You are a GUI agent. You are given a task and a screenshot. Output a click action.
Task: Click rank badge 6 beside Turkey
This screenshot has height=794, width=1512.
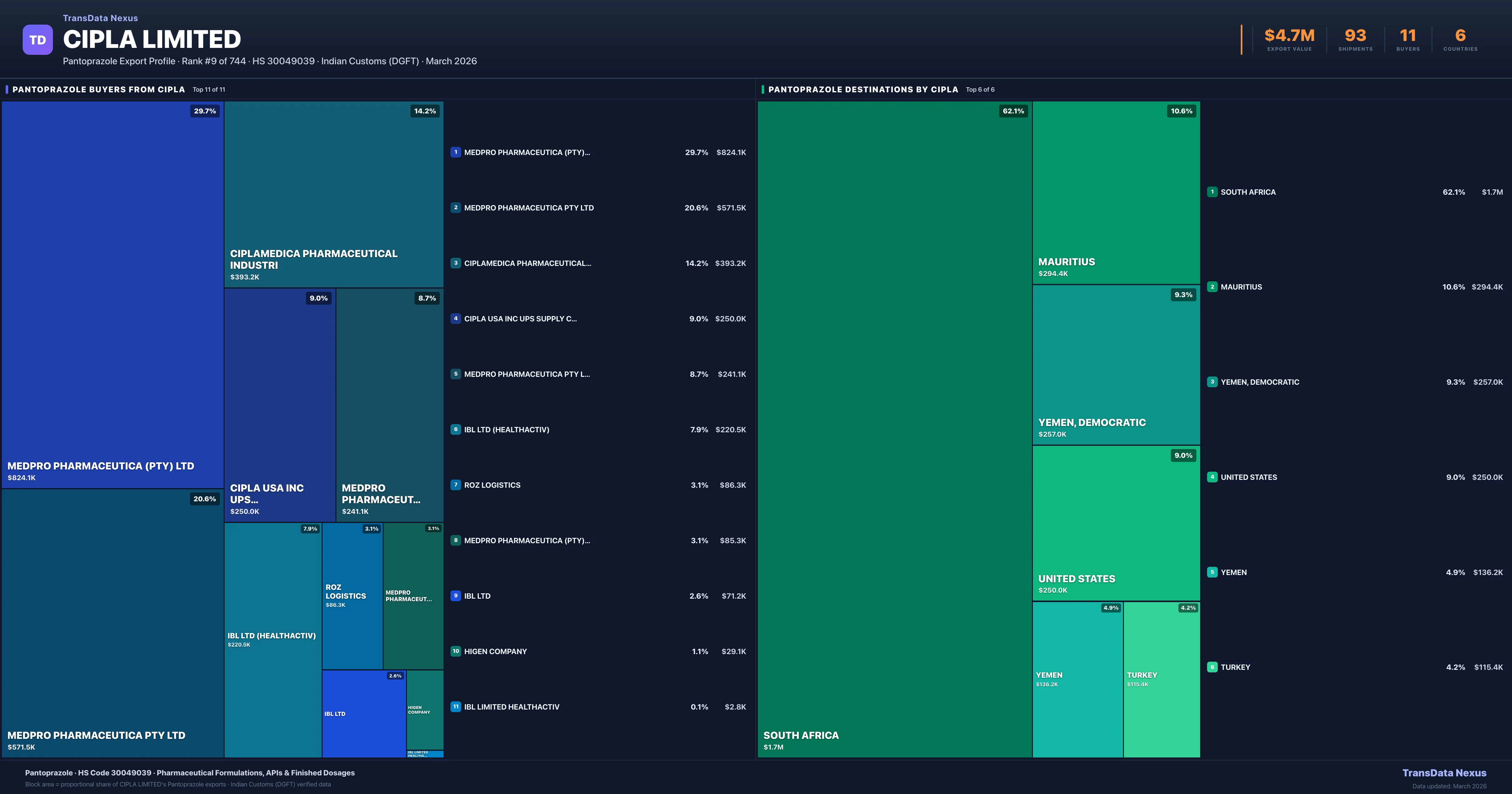pos(1212,667)
